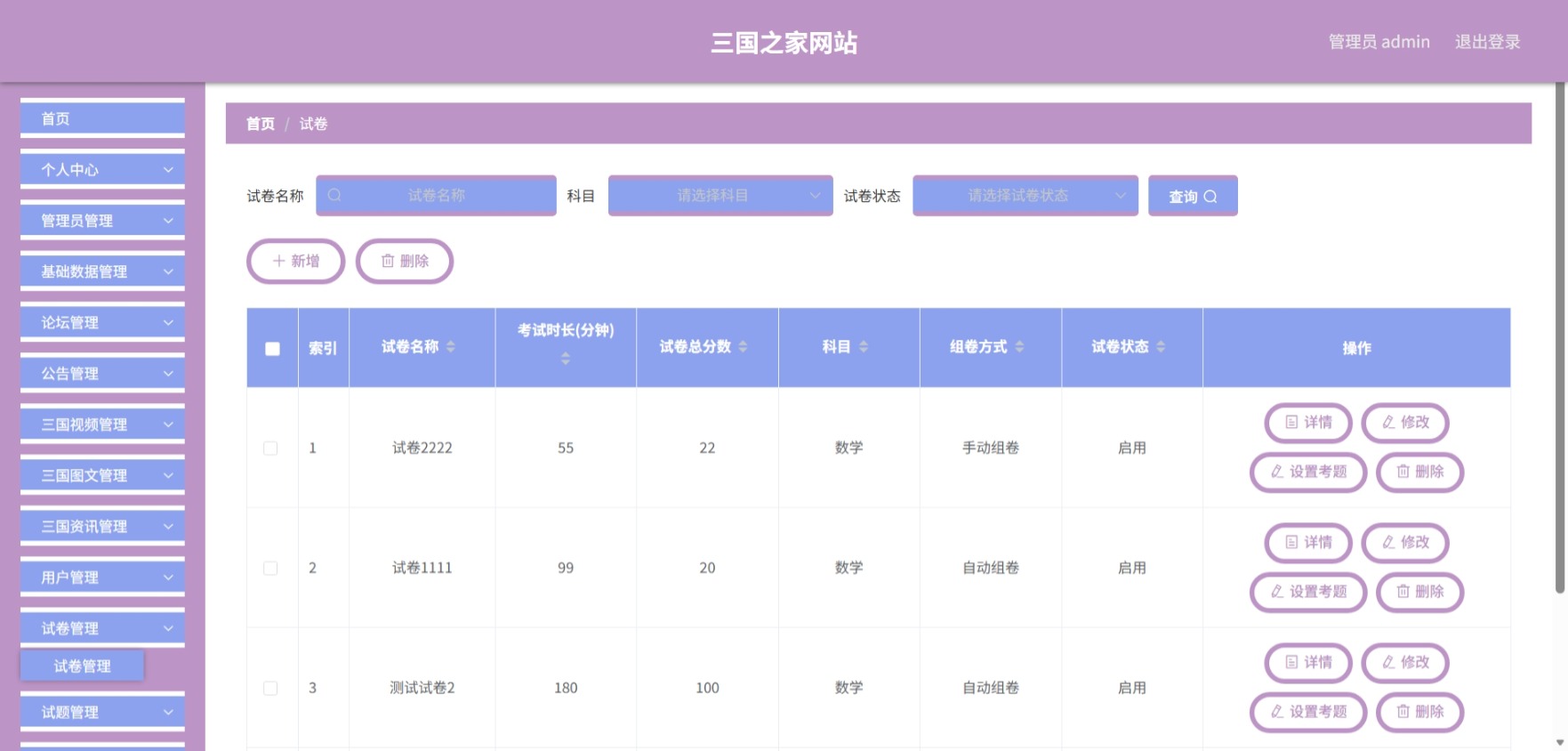Sort by 考试时长(分钟) column arrows
This screenshot has width=1568, height=751.
[566, 359]
